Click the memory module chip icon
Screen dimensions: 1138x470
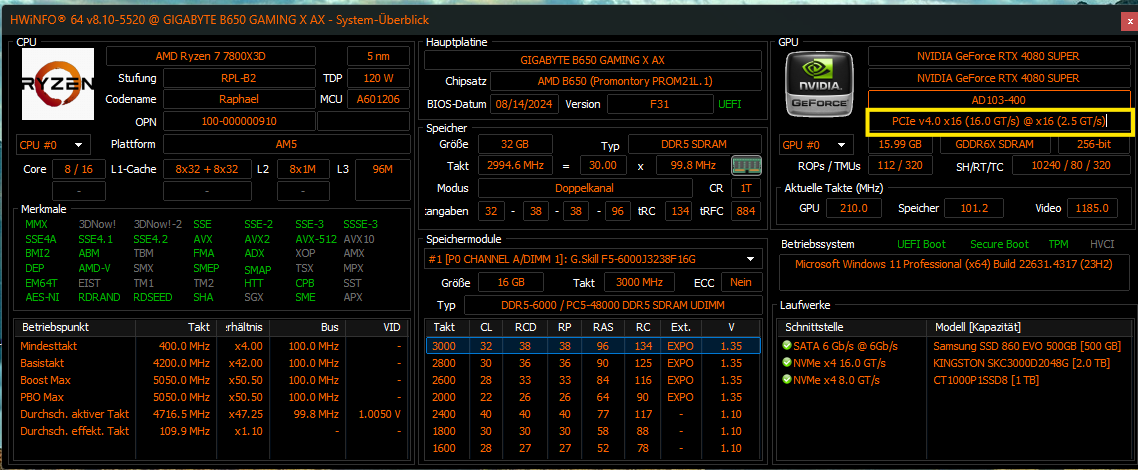(x=746, y=165)
